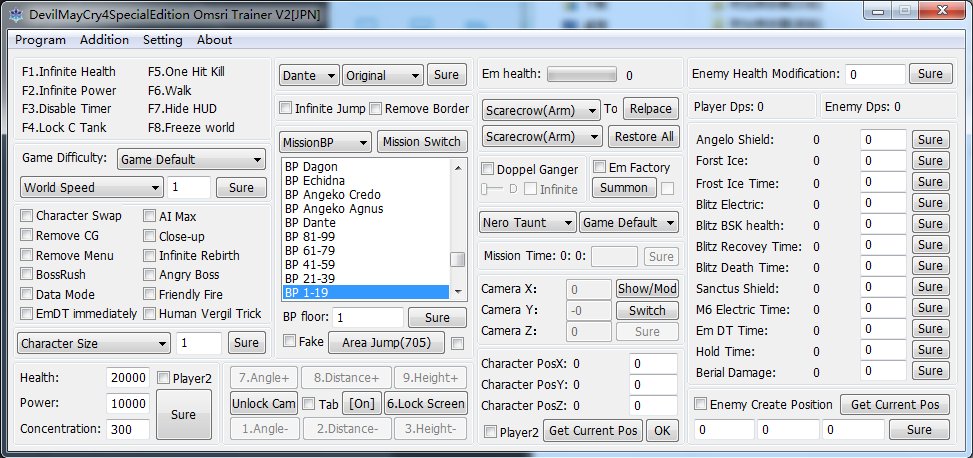
Task: Open the Dante character dropdown
Action: click(x=309, y=76)
